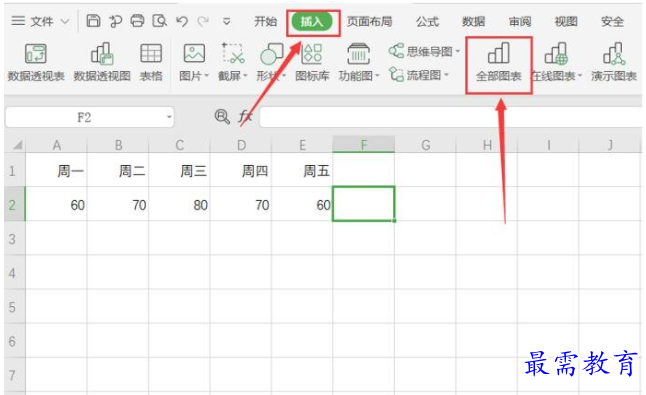The width and height of the screenshot is (646, 395).
Task: Click the export-to-PDF icon in quick toolbar
Action: (115, 21)
